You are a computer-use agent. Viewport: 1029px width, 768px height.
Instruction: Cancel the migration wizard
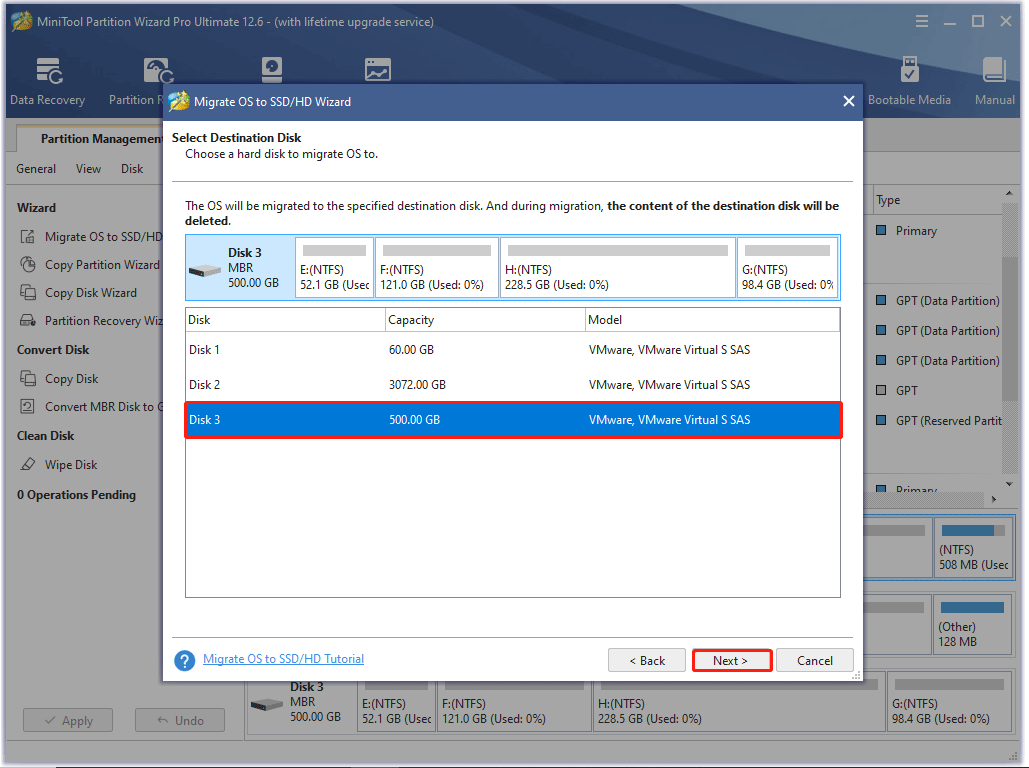814,661
